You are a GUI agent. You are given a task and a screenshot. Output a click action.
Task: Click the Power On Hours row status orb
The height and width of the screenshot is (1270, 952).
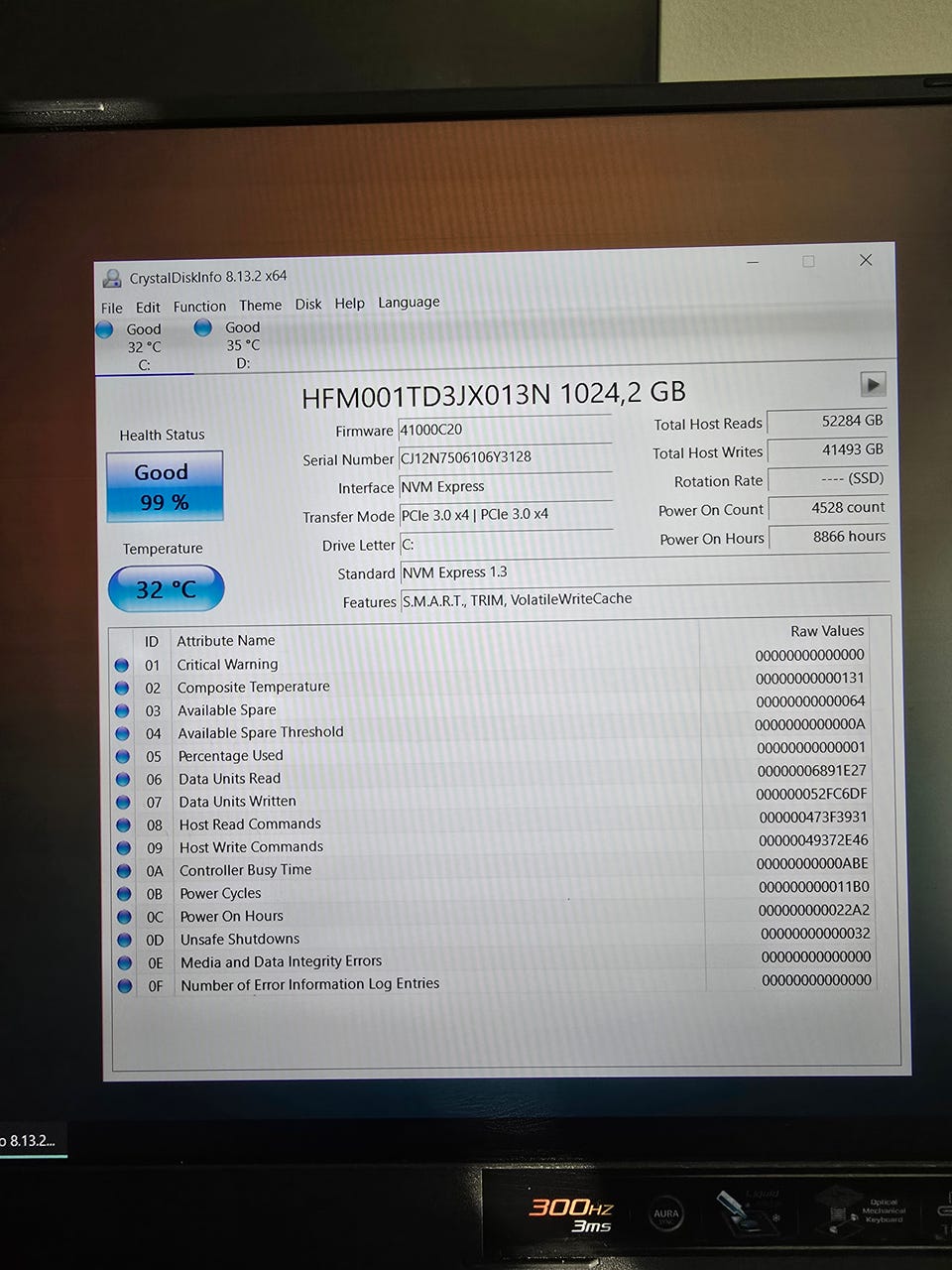coord(124,917)
